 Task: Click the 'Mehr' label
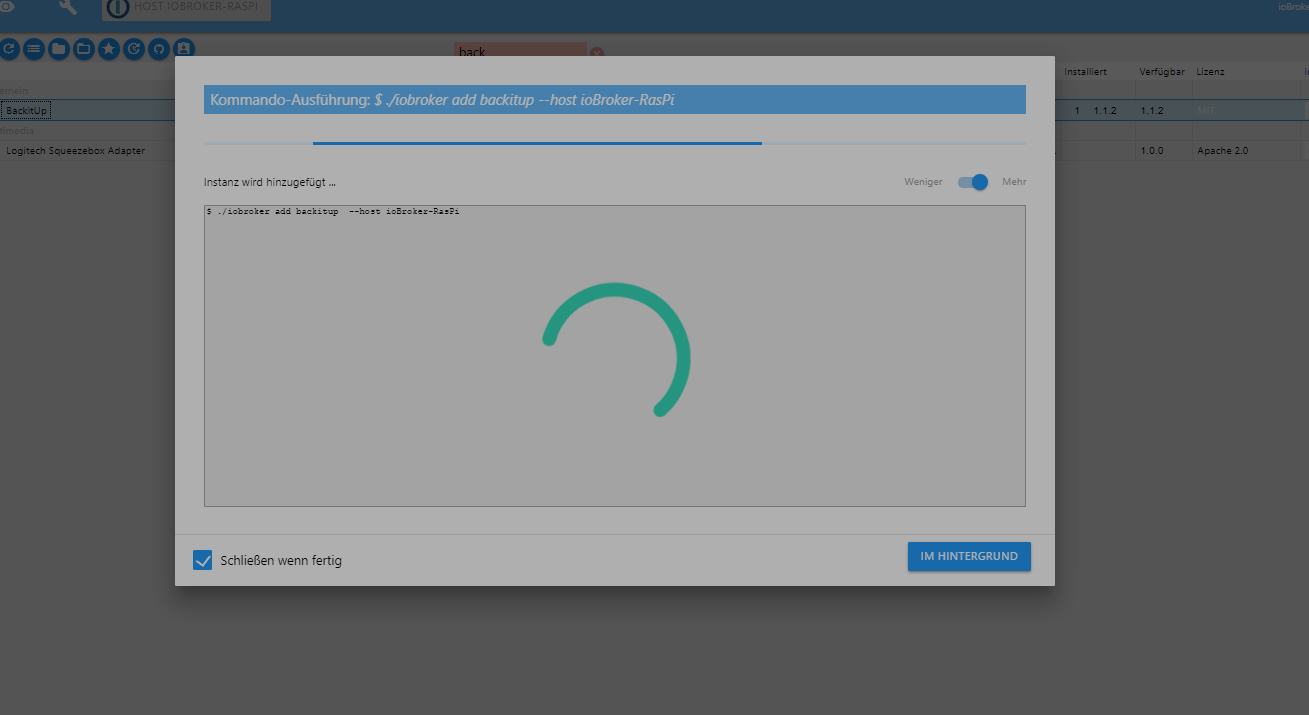pyautogui.click(x=1014, y=182)
